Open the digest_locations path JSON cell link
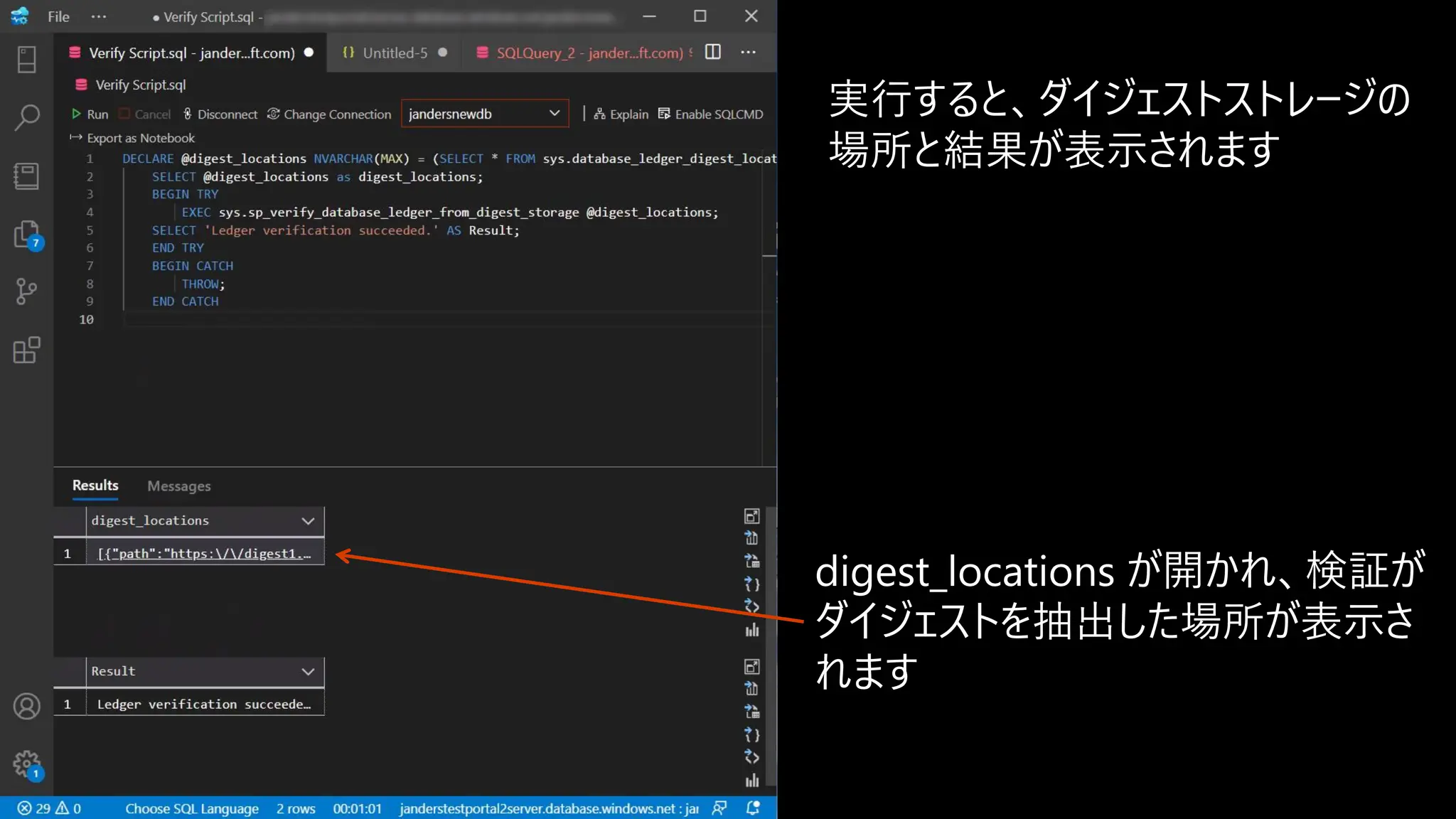The image size is (1456, 819). [204, 554]
